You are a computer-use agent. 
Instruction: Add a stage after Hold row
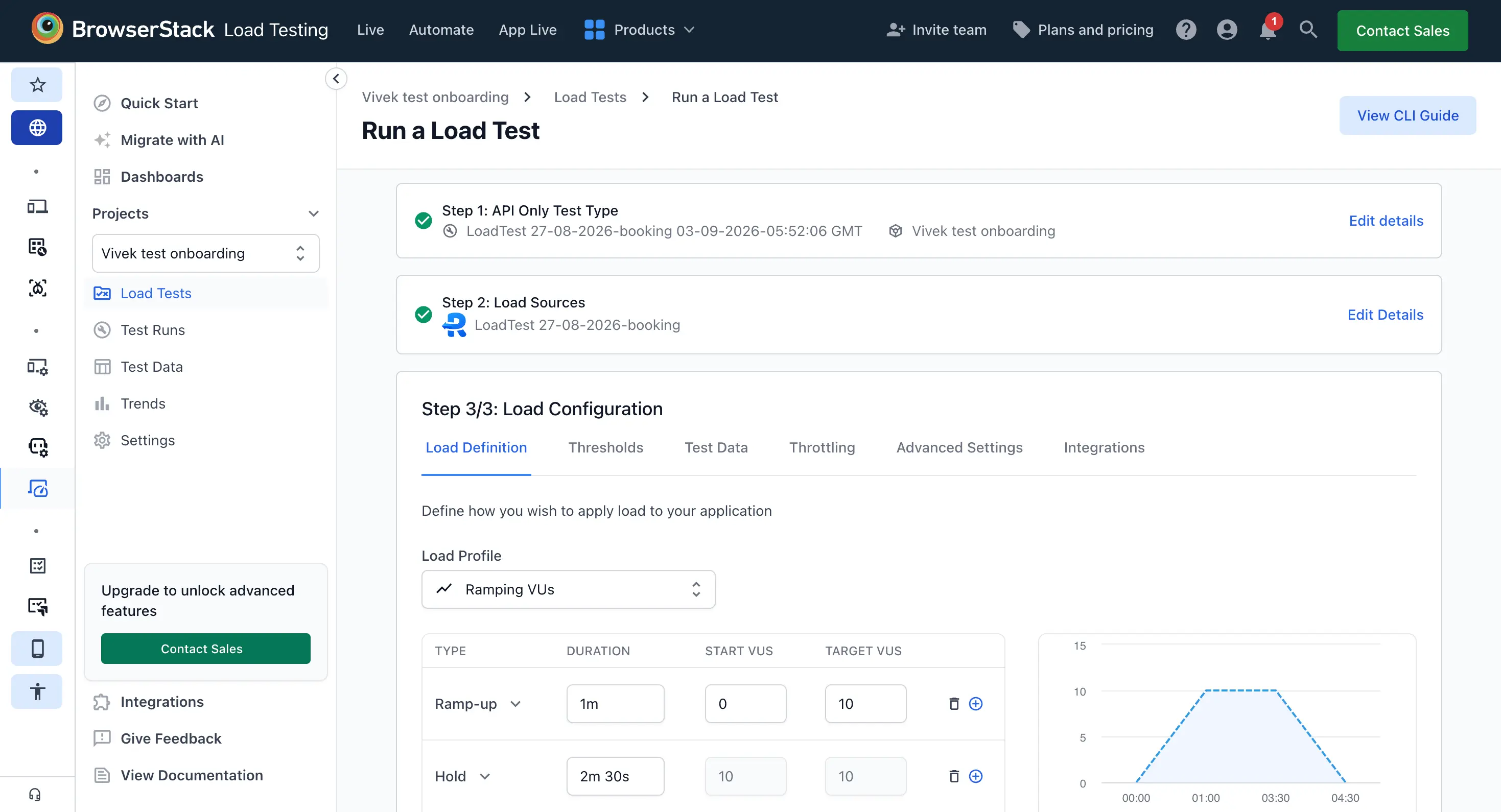tap(975, 776)
